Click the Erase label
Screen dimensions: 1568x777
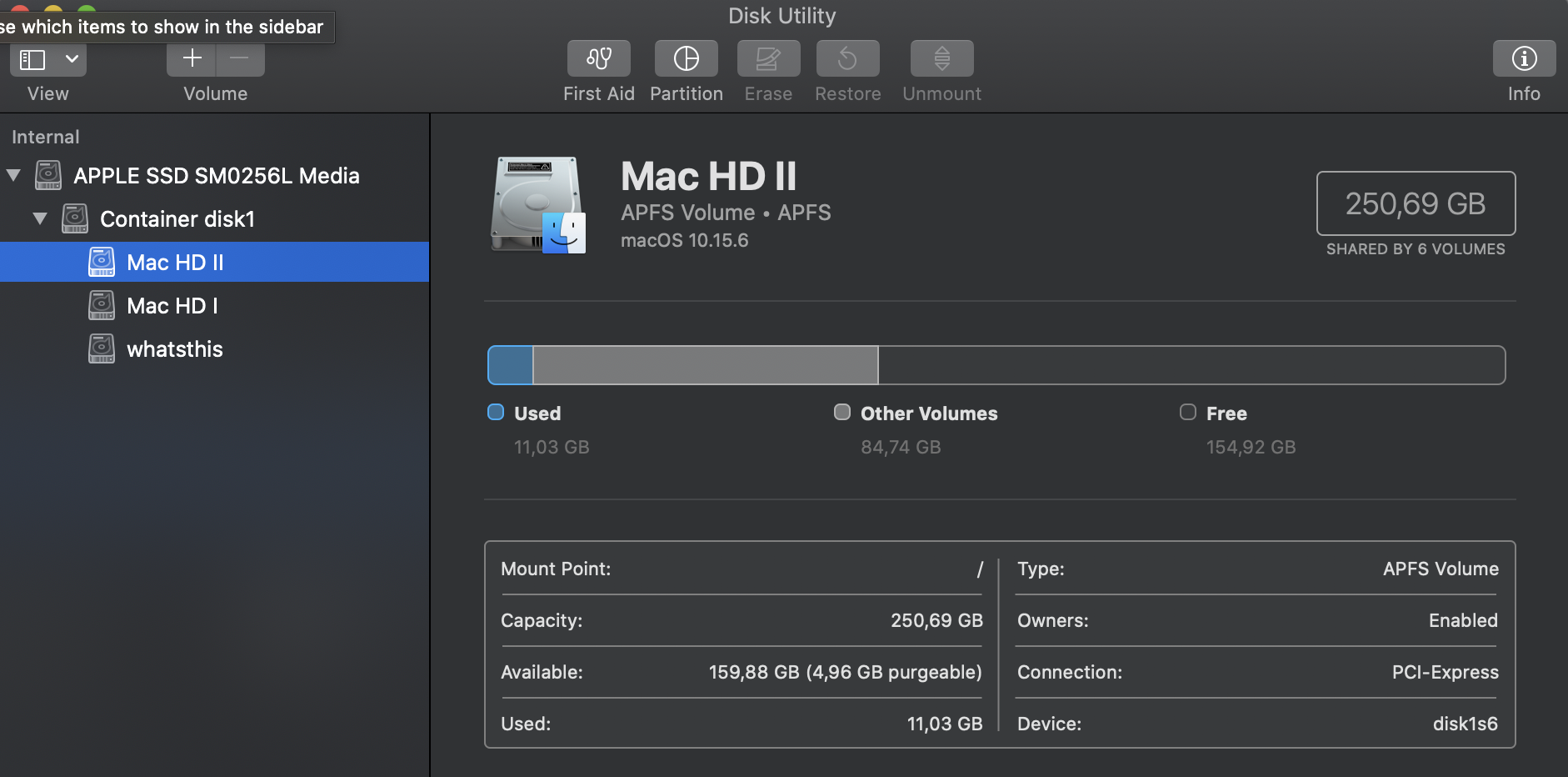(768, 93)
